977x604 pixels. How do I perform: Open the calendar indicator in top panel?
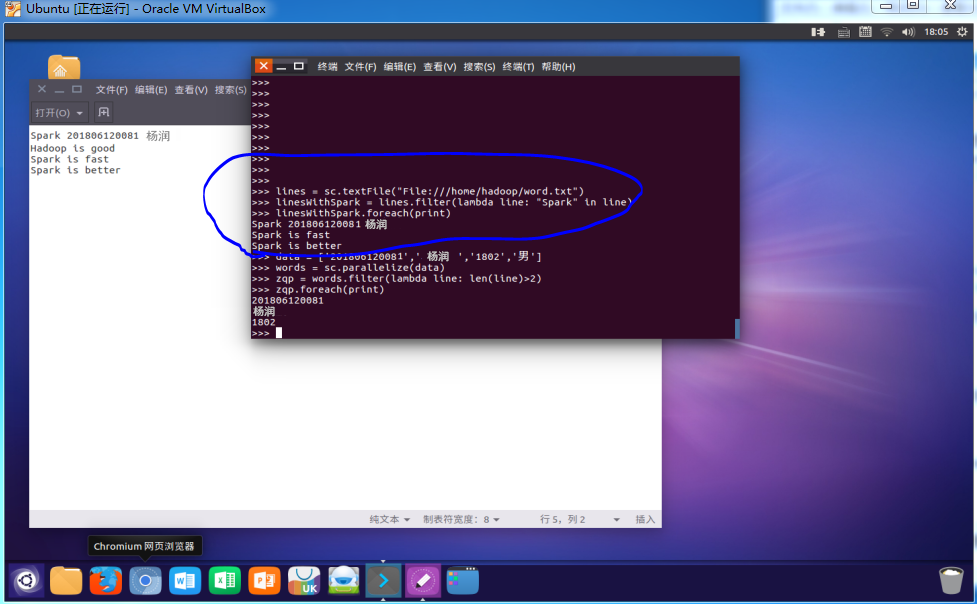coord(865,32)
